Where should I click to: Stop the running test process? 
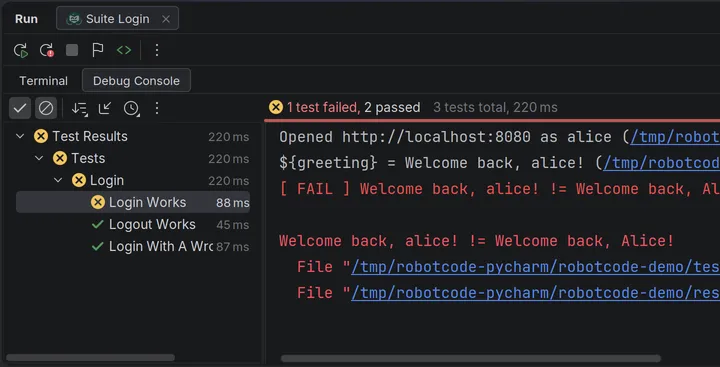click(x=72, y=50)
